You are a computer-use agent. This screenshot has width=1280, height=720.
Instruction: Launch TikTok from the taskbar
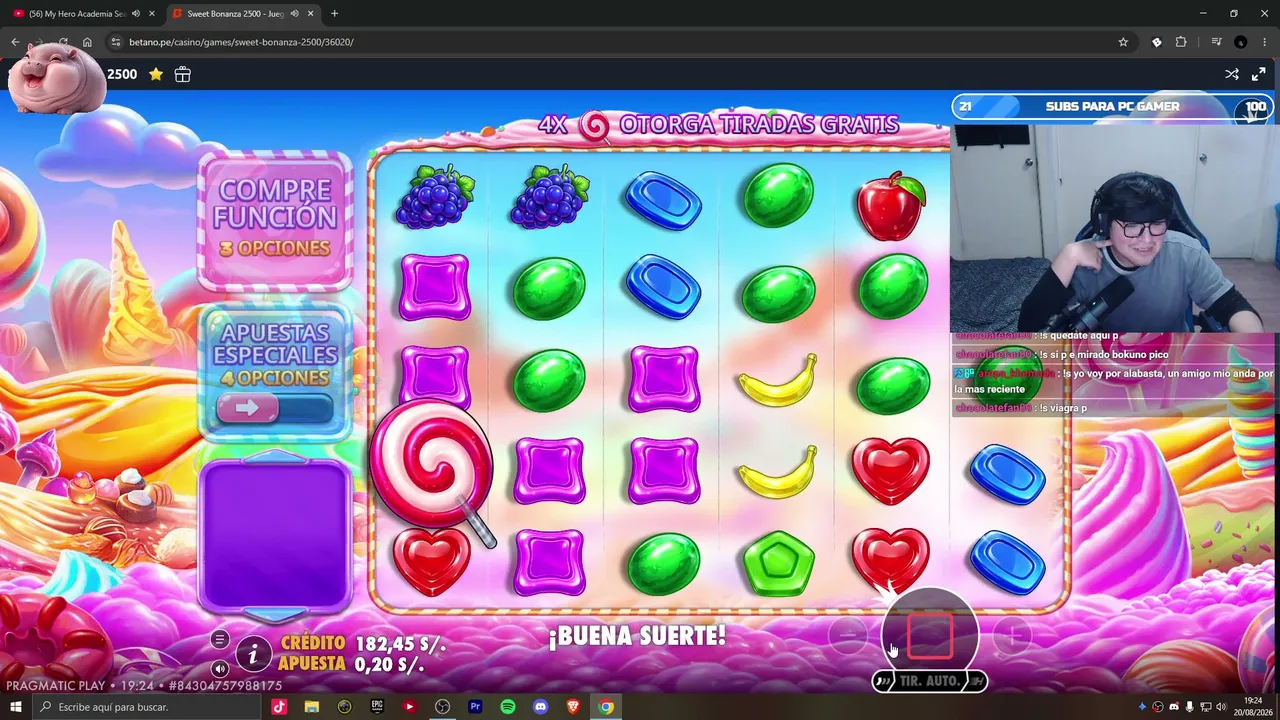click(279, 707)
